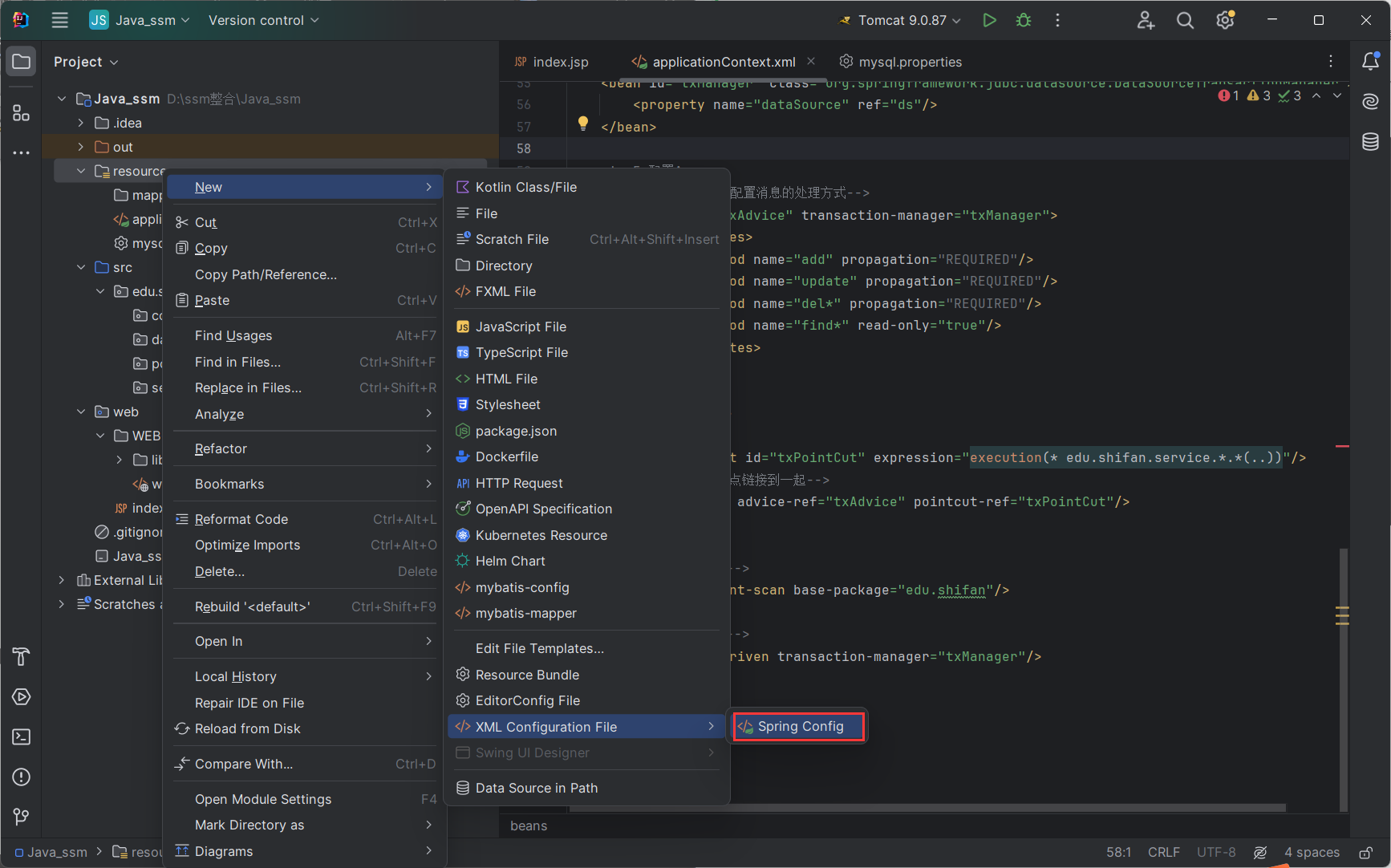Open the Version control dropdown
The height and width of the screenshot is (868, 1391).
pos(263,20)
